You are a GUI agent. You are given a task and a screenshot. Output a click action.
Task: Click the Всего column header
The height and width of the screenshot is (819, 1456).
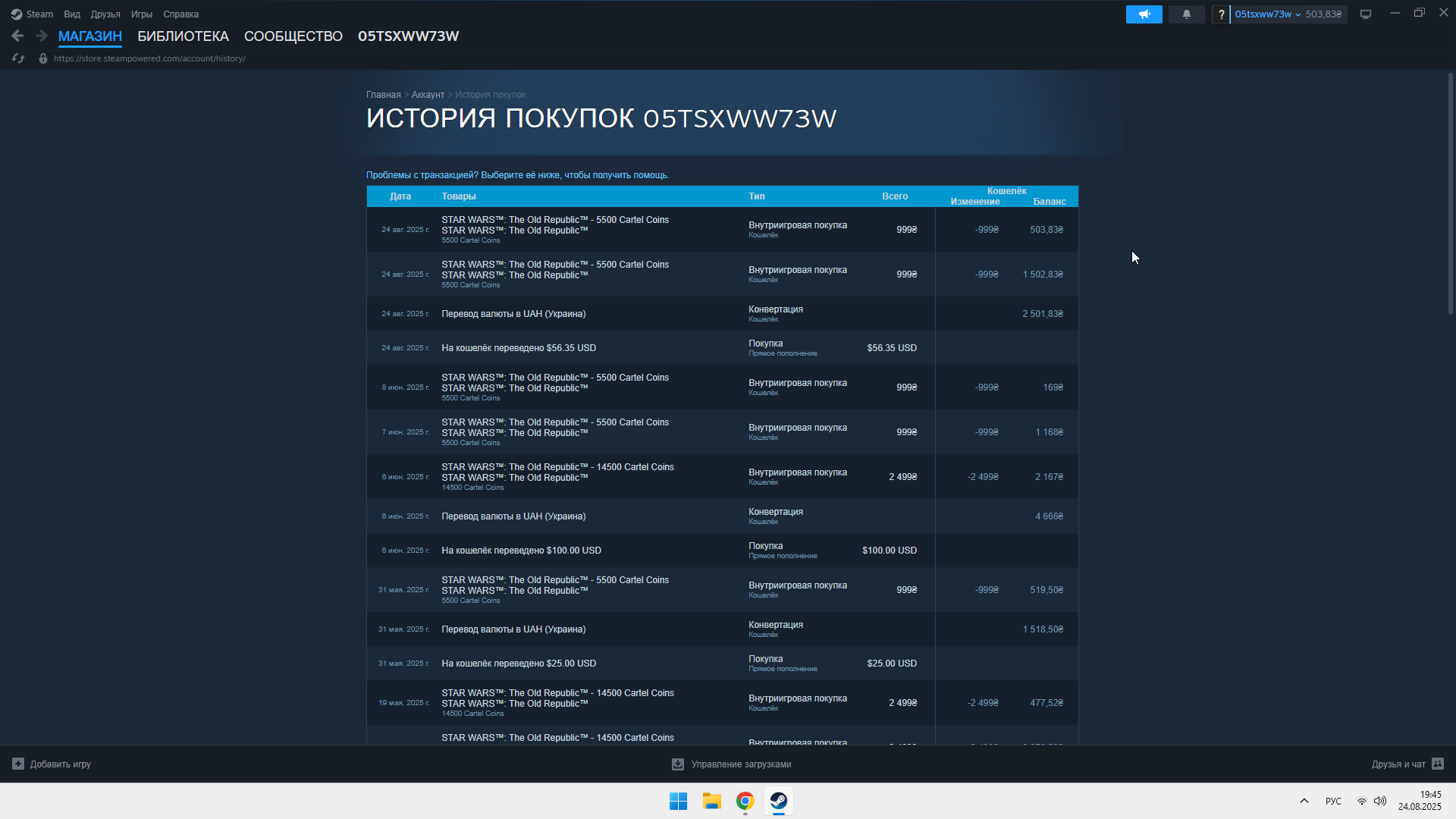pos(895,196)
